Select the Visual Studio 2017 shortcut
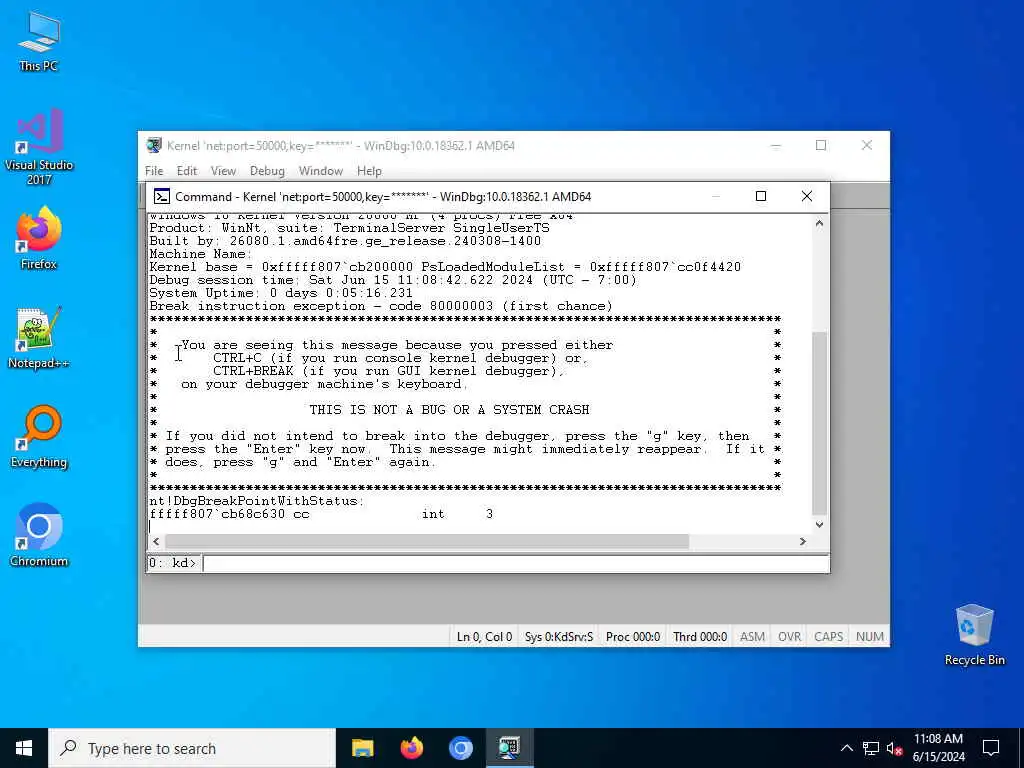 [x=39, y=146]
